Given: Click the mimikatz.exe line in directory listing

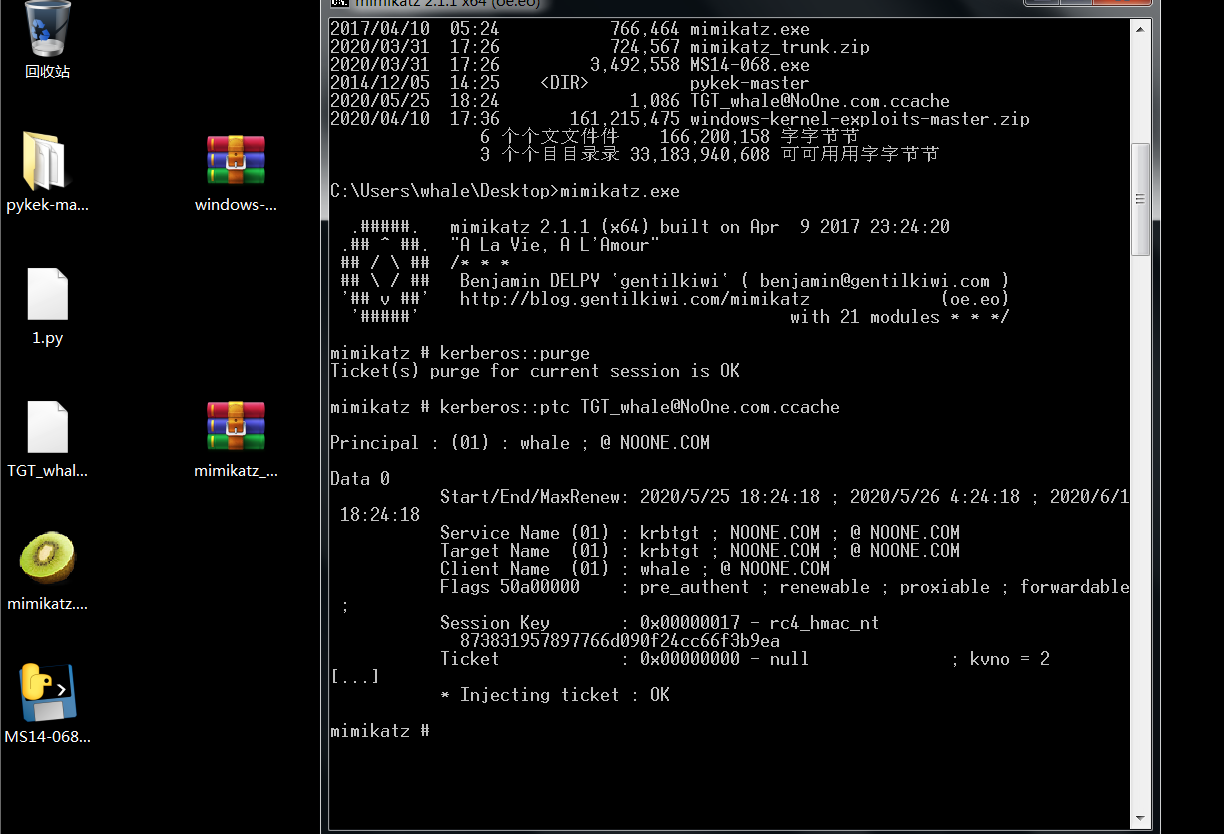Looking at the screenshot, I should (x=570, y=29).
